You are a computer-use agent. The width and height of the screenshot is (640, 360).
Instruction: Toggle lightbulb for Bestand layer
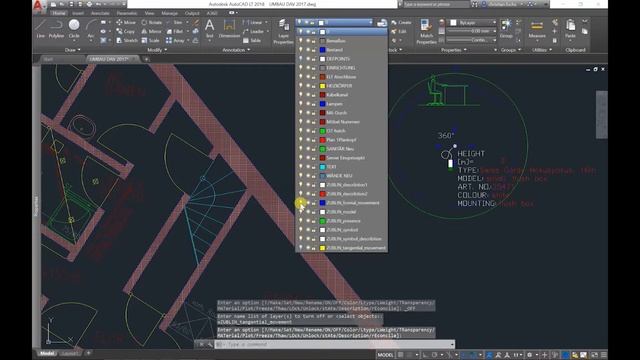point(301,50)
